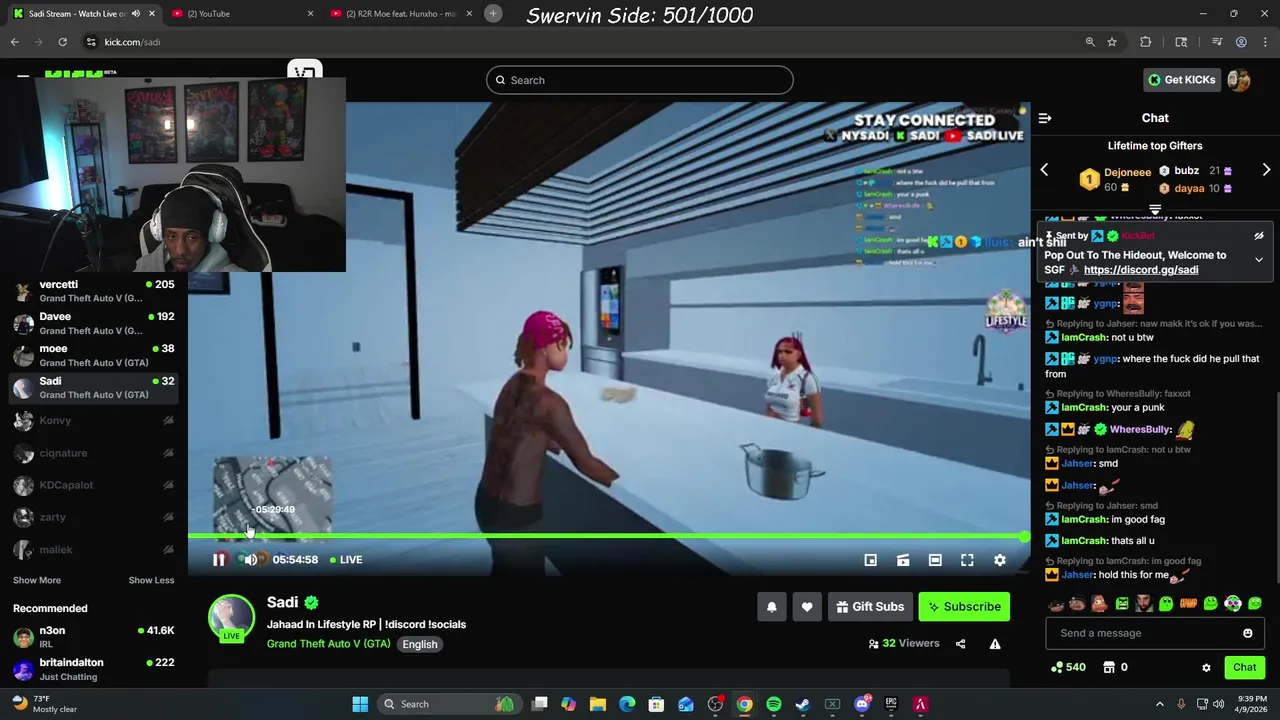
Task: Bookmark this page with star icon
Action: pos(1112,42)
